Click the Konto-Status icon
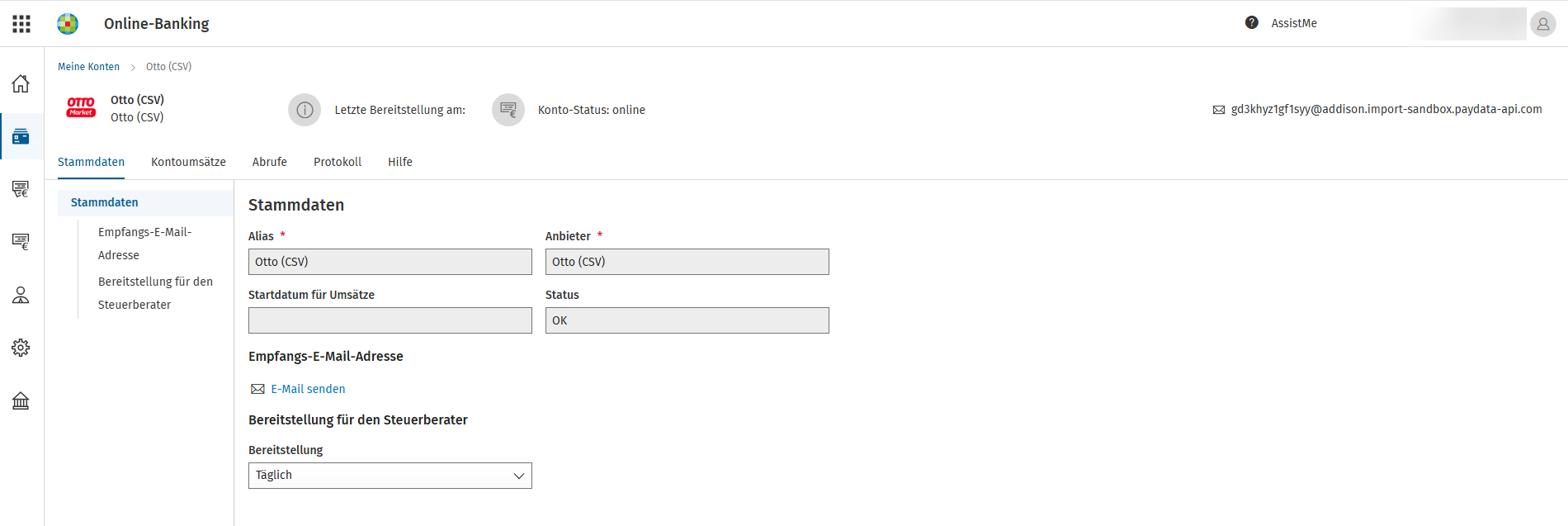1568x526 pixels. tap(508, 110)
